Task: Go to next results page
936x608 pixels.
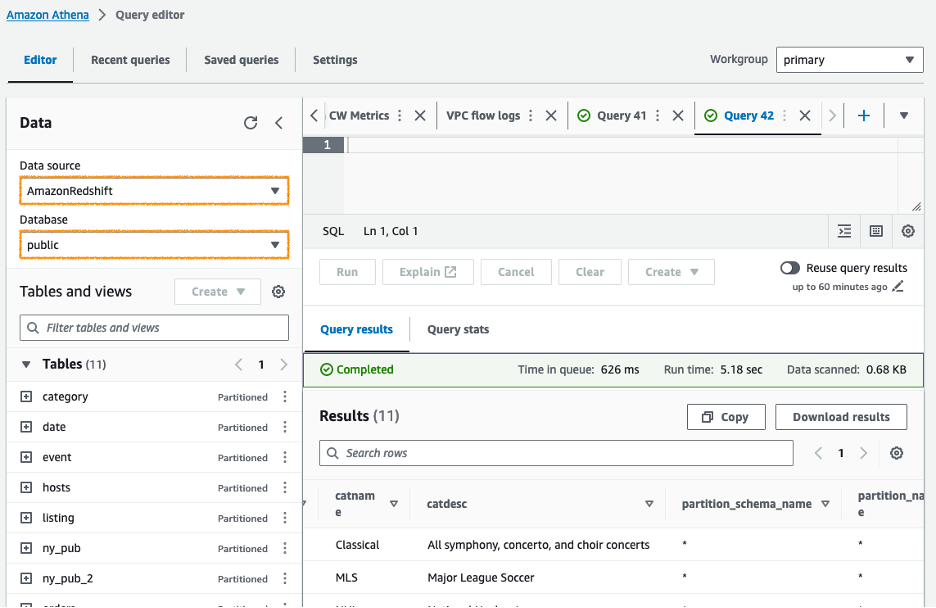Action: (x=863, y=453)
